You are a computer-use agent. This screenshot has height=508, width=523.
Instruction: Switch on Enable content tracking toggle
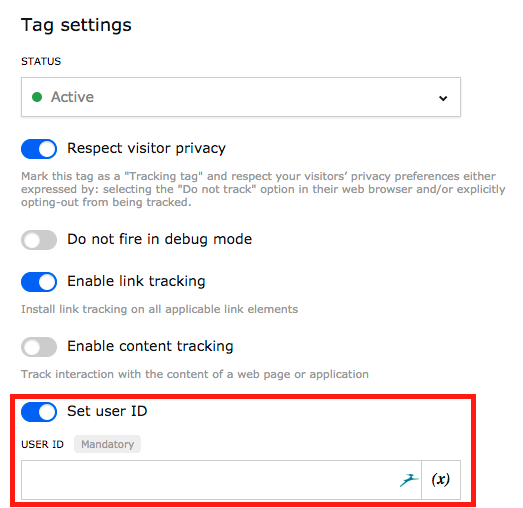tap(39, 347)
